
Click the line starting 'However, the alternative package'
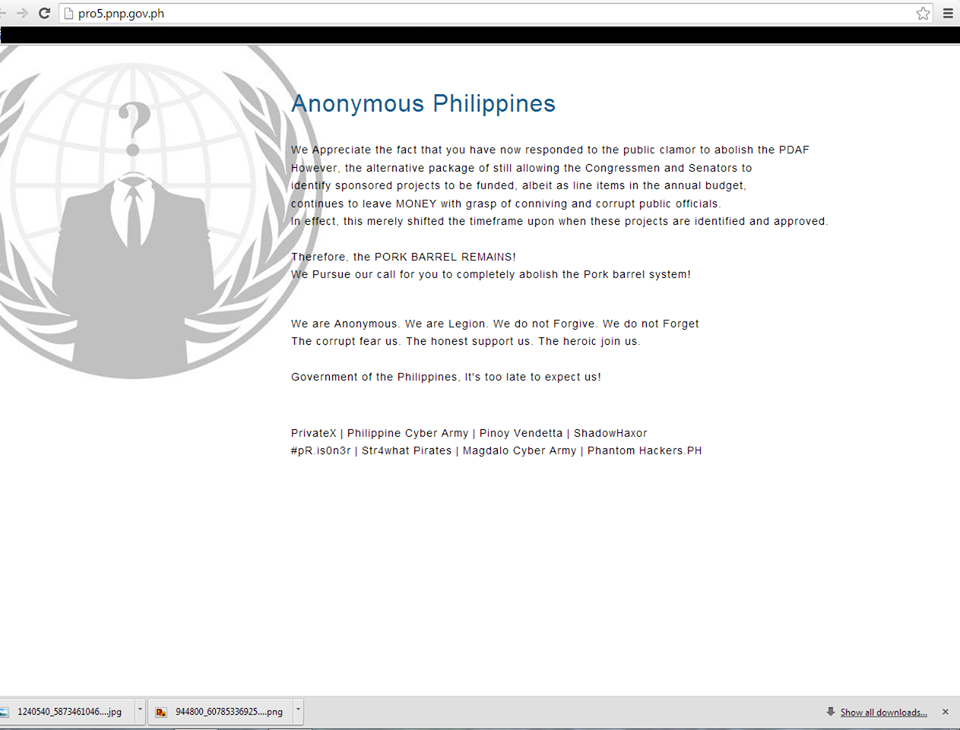coord(521,168)
